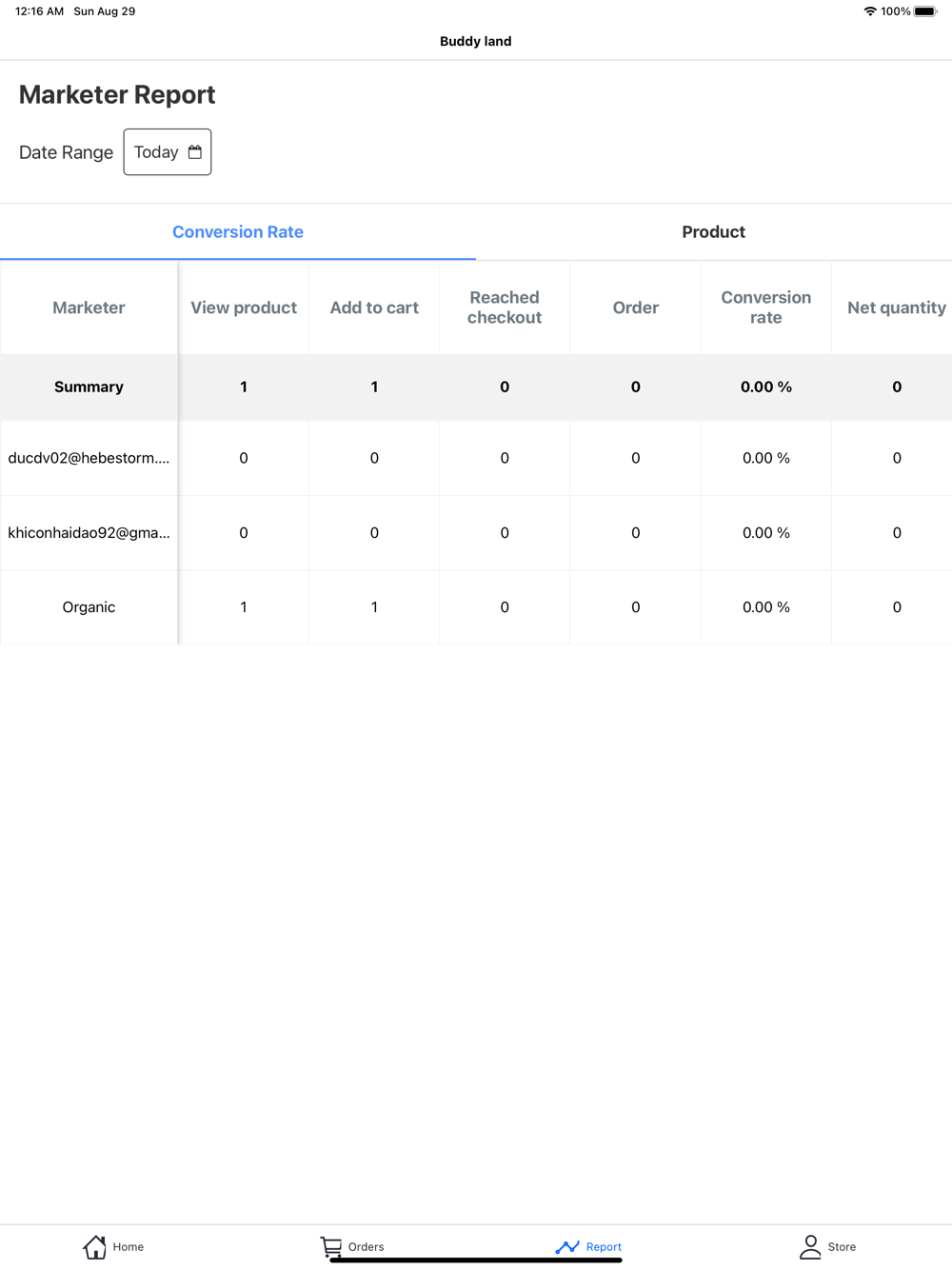The image size is (952, 1270).
Task: Tap the battery icon in the status bar
Action: (925, 11)
